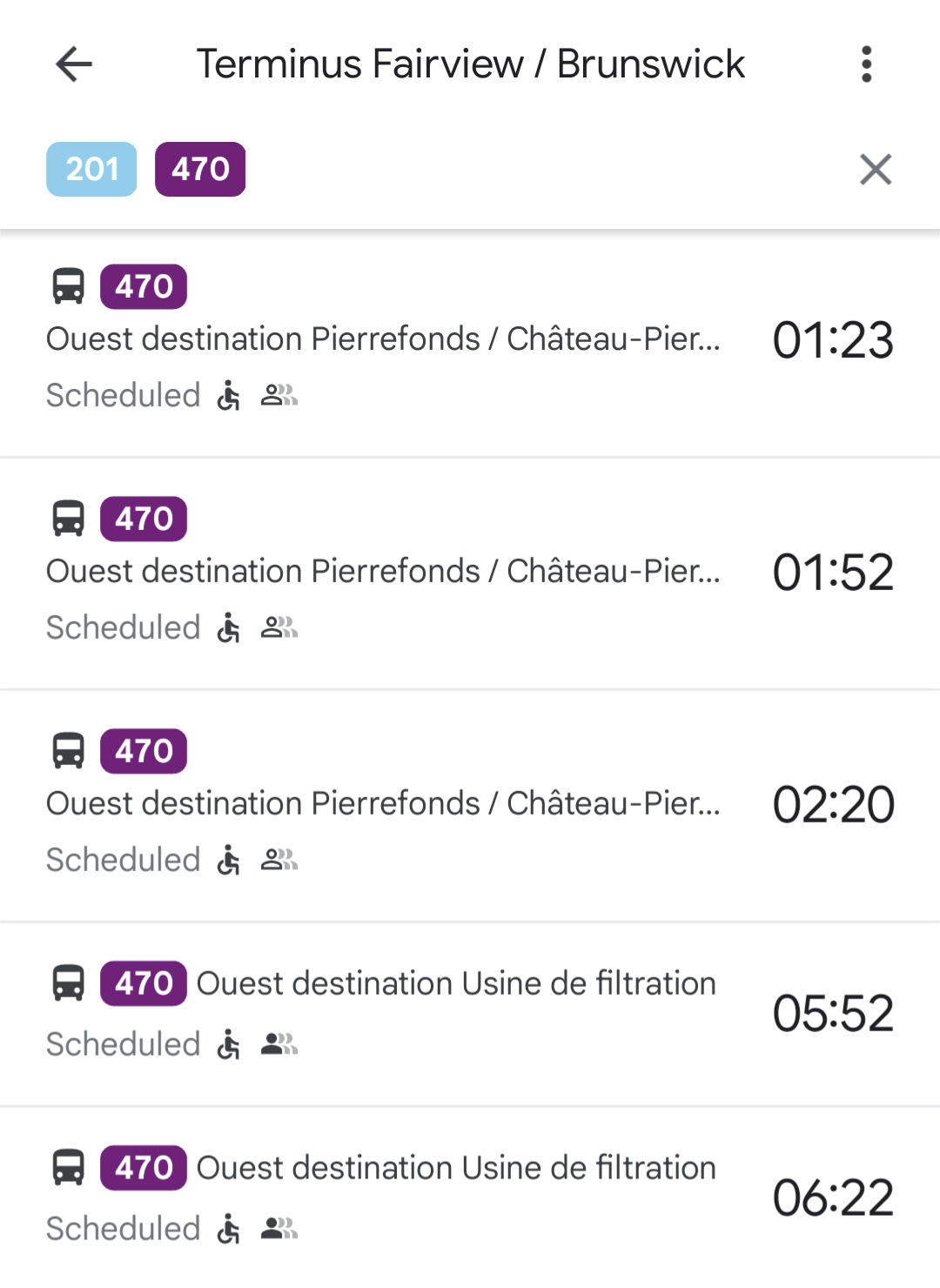Open the 02:20 Pierrefonds / Château-Pier... trip
Viewport: 940px width, 1288px height.
click(470, 806)
